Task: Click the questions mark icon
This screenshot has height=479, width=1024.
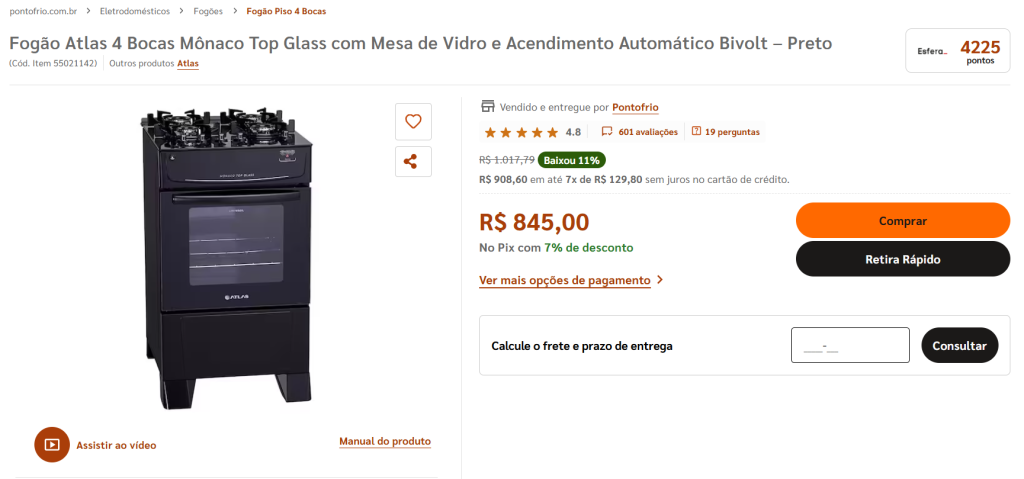Action: tap(696, 131)
